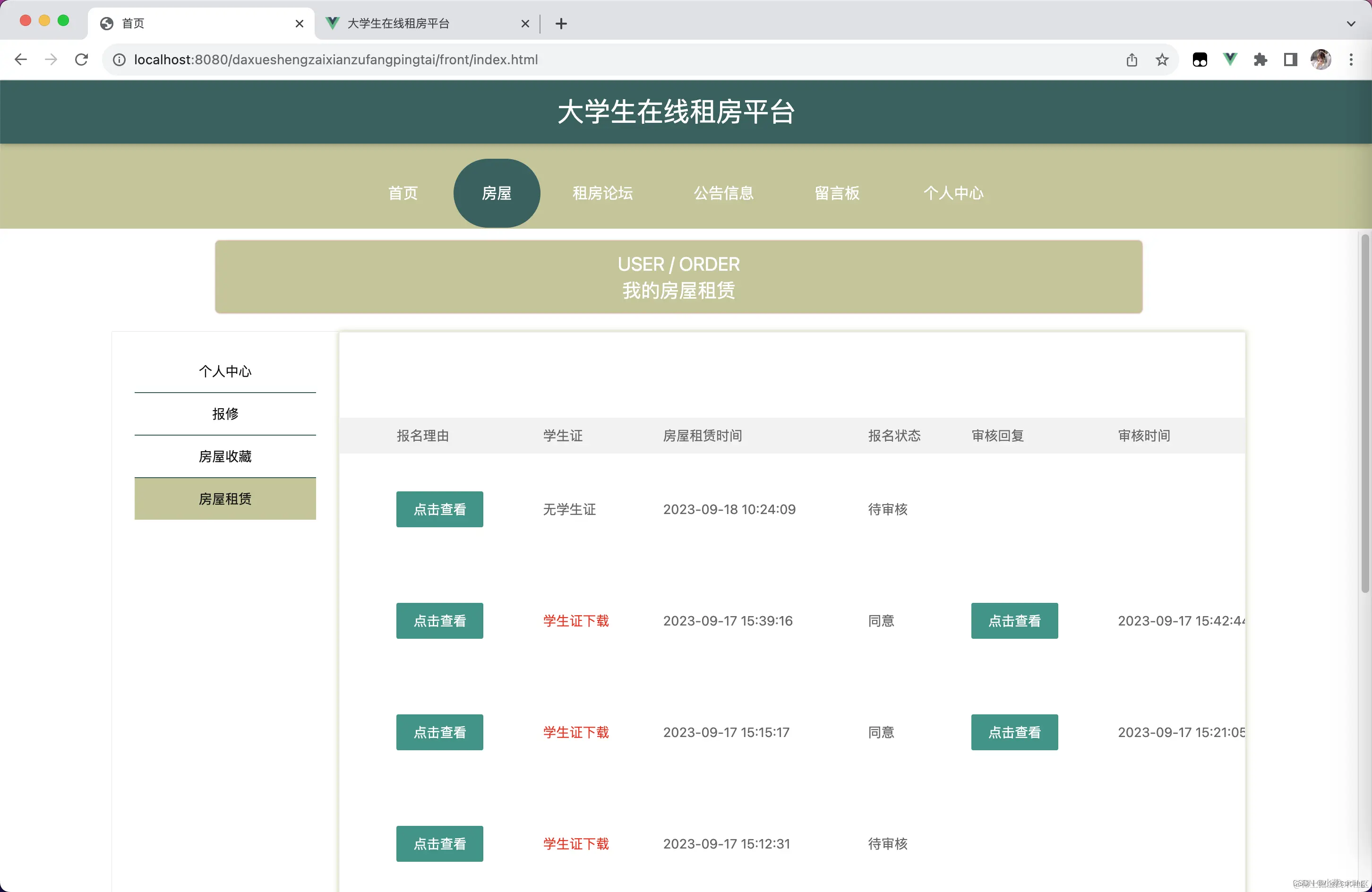Click the browser reload icon

point(81,60)
